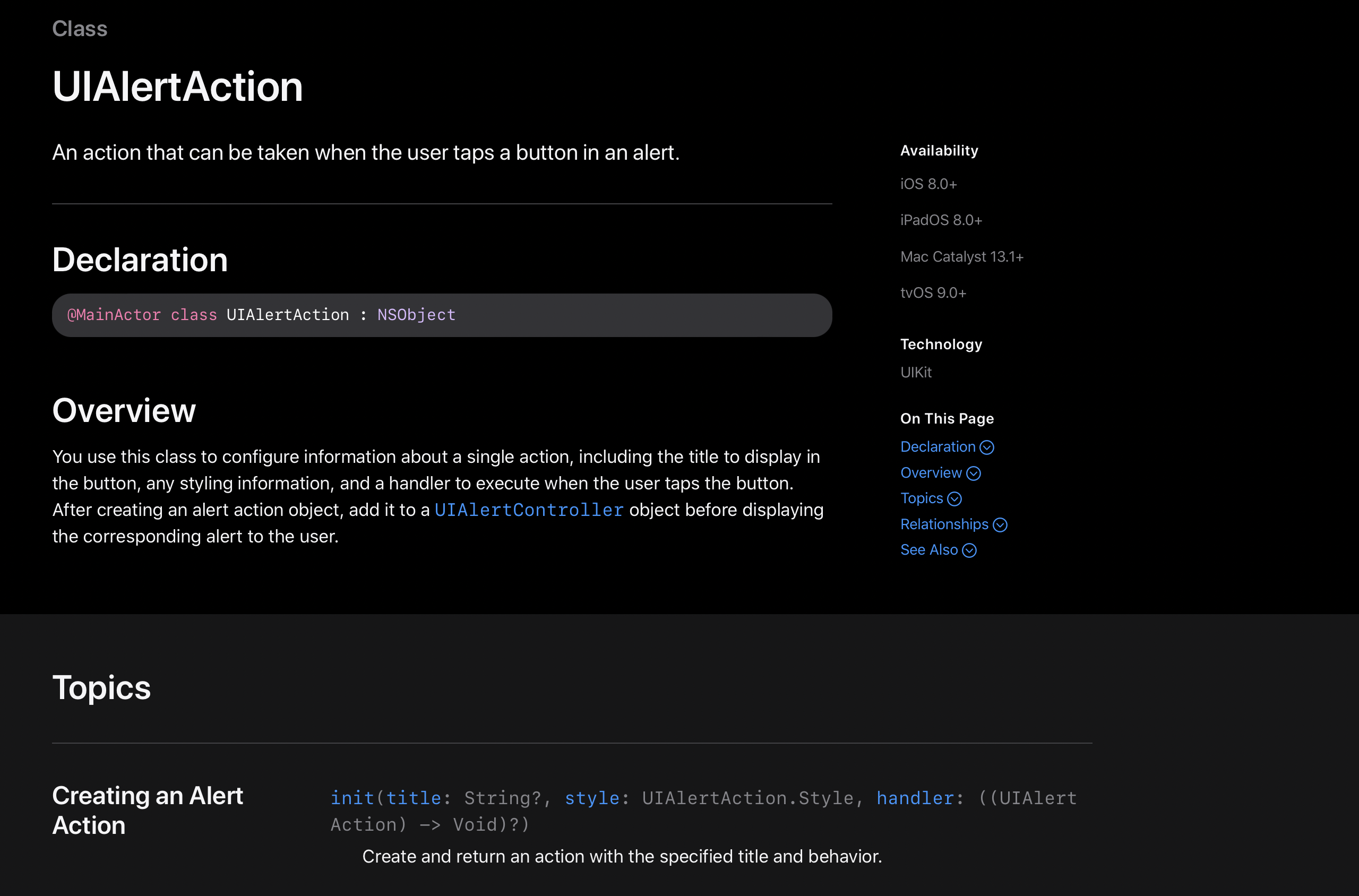Click the circled chevron beside Relationships
The height and width of the screenshot is (896, 1359).
pos(1000,524)
